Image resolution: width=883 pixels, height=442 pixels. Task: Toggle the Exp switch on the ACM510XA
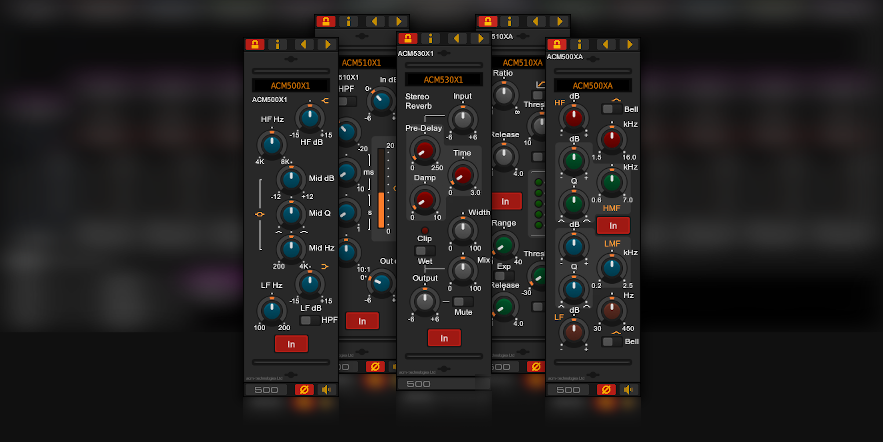click(502, 277)
